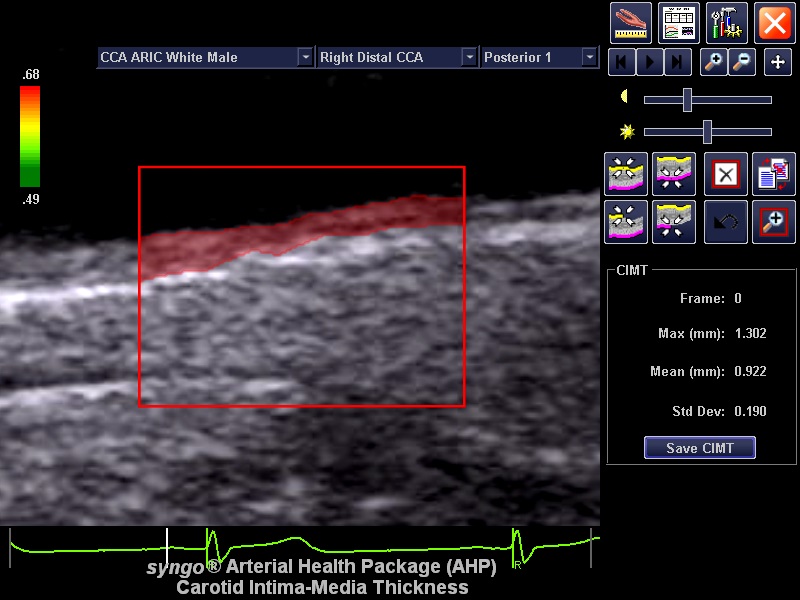Open the CCA ARIC White Male dropdown

(305, 58)
